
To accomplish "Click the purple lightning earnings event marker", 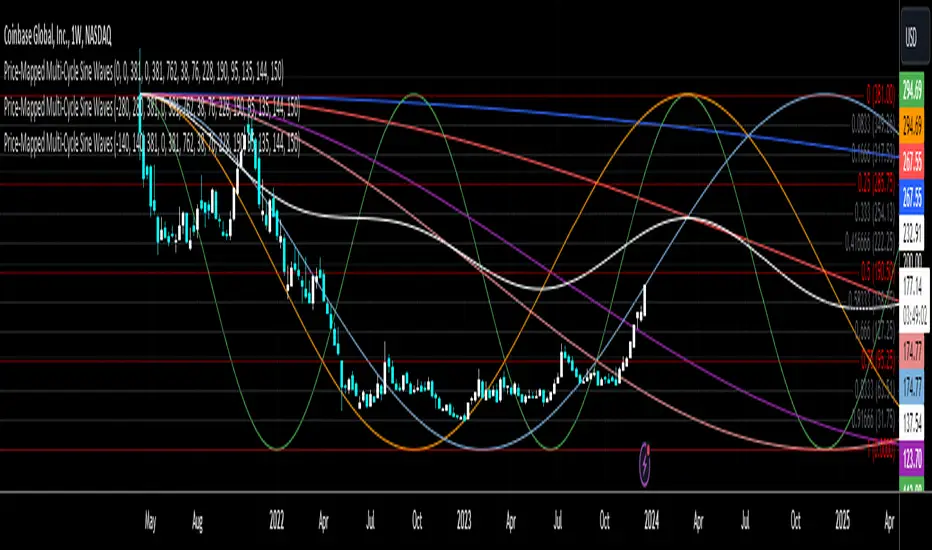I will click(x=644, y=464).
